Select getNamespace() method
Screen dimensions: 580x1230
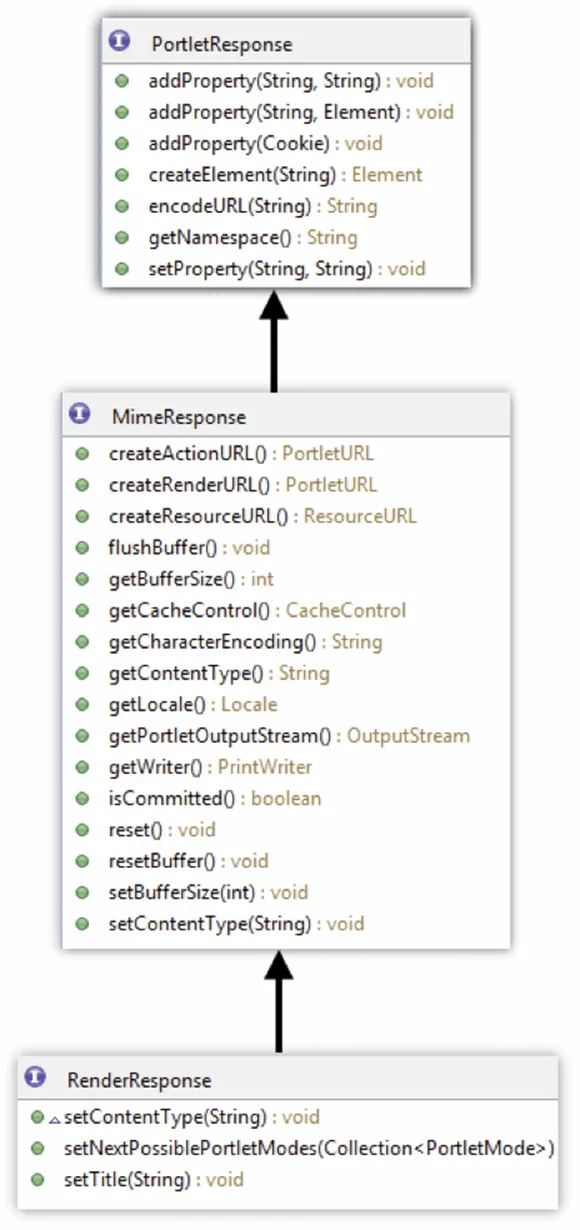(253, 238)
